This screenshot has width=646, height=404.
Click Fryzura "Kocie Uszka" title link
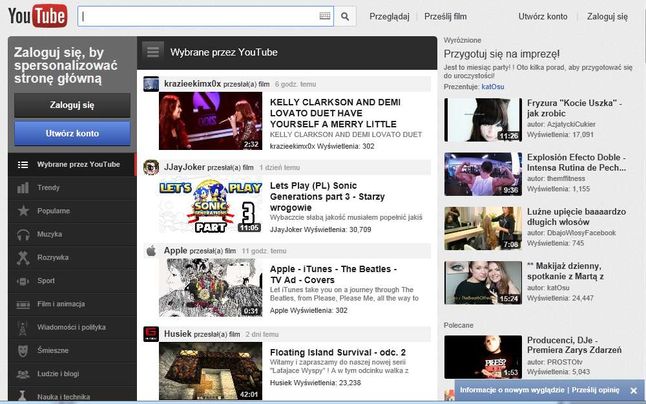(574, 108)
